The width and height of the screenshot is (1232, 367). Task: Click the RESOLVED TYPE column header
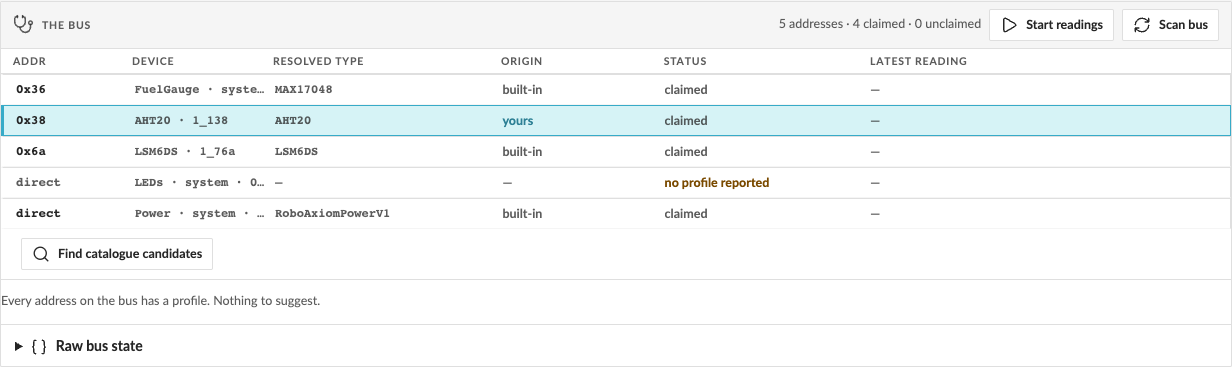(x=318, y=62)
